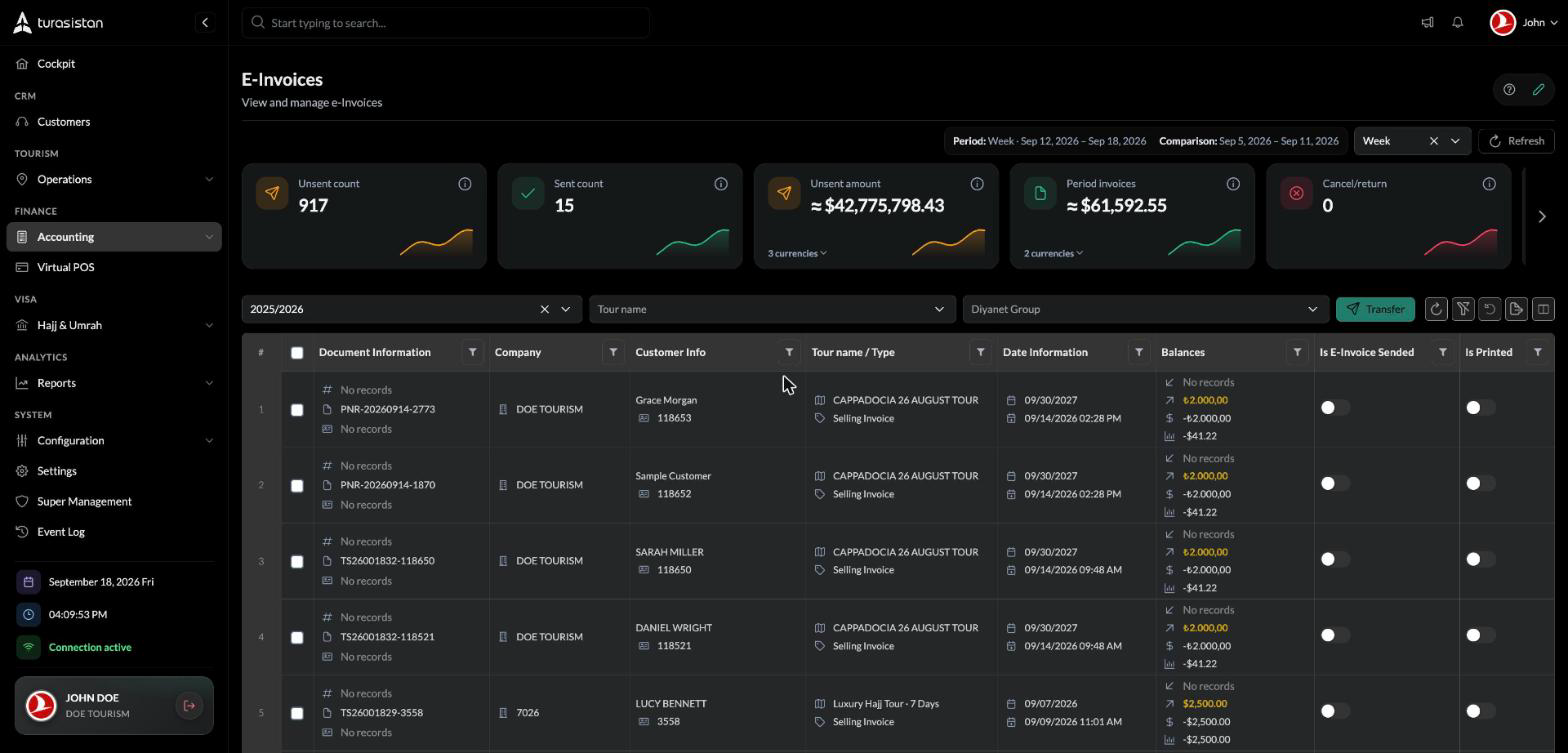Toggle E-Invoice Sended for Grace Morgan
This screenshot has height=753, width=1568.
point(1335,408)
